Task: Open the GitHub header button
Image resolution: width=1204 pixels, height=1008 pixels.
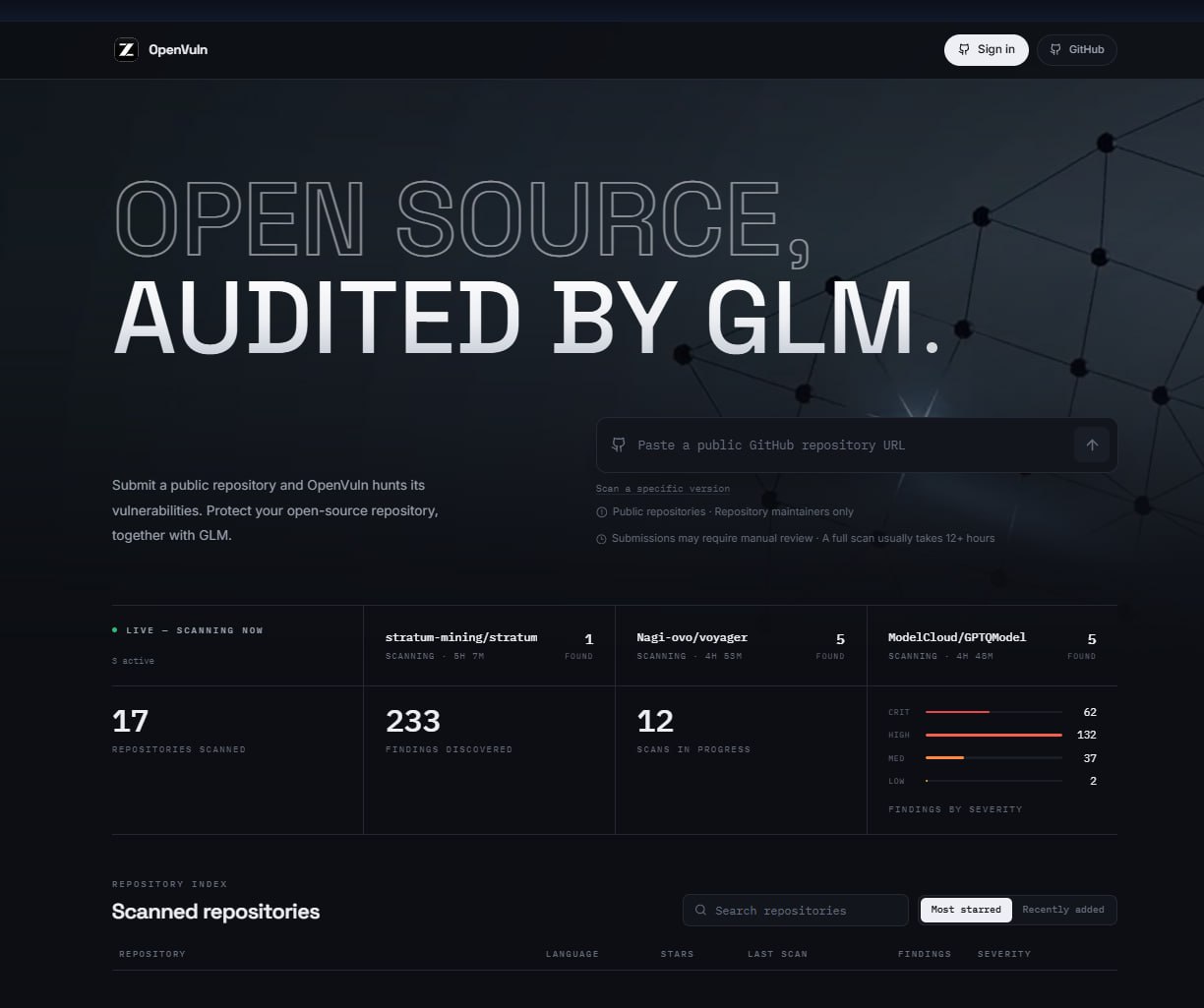Action: (x=1077, y=49)
